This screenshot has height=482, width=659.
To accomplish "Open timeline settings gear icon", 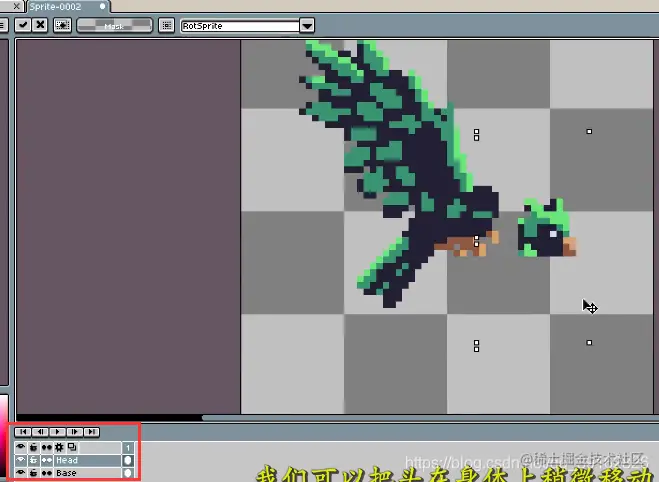I will coord(59,447).
